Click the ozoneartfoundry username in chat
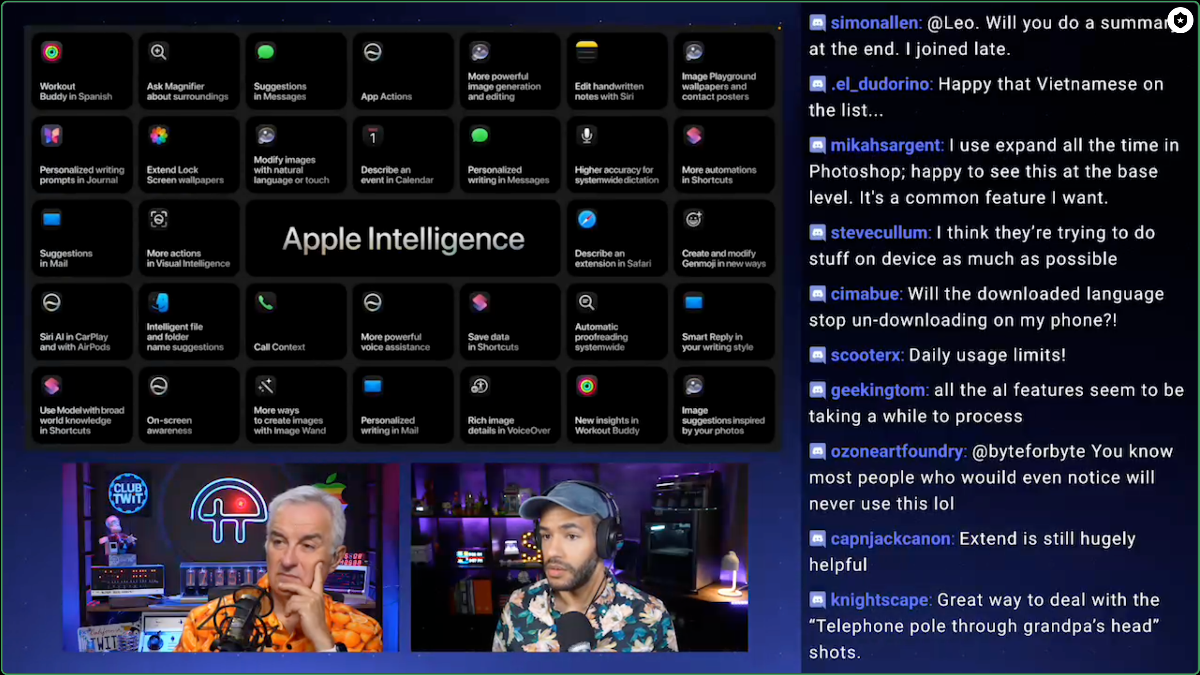The height and width of the screenshot is (675, 1200). 897,451
